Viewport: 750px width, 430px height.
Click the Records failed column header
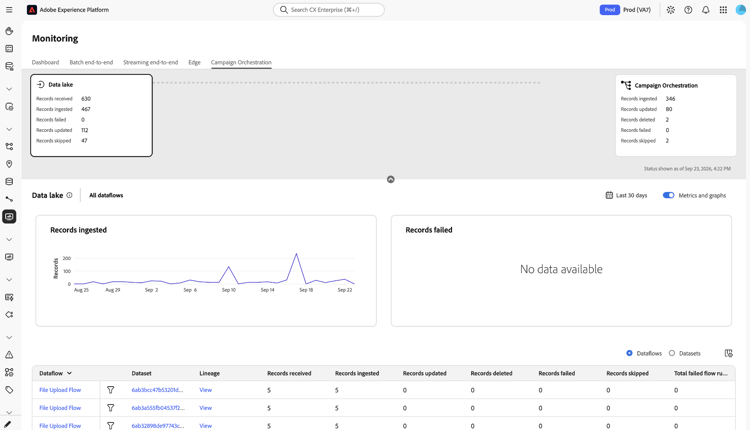(557, 373)
